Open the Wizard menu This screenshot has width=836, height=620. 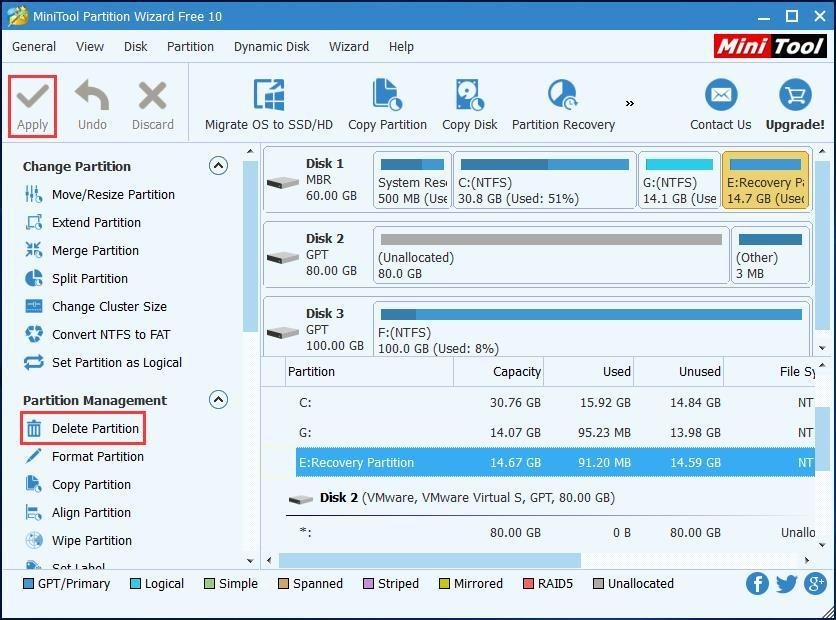(x=349, y=47)
